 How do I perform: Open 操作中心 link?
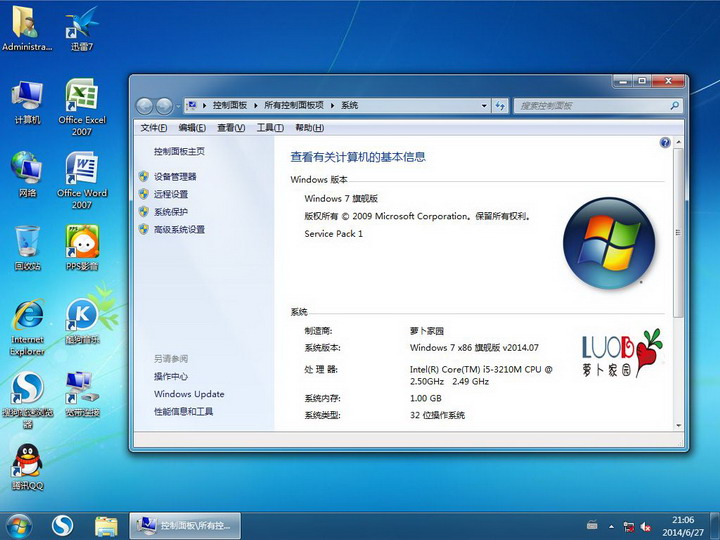click(171, 377)
